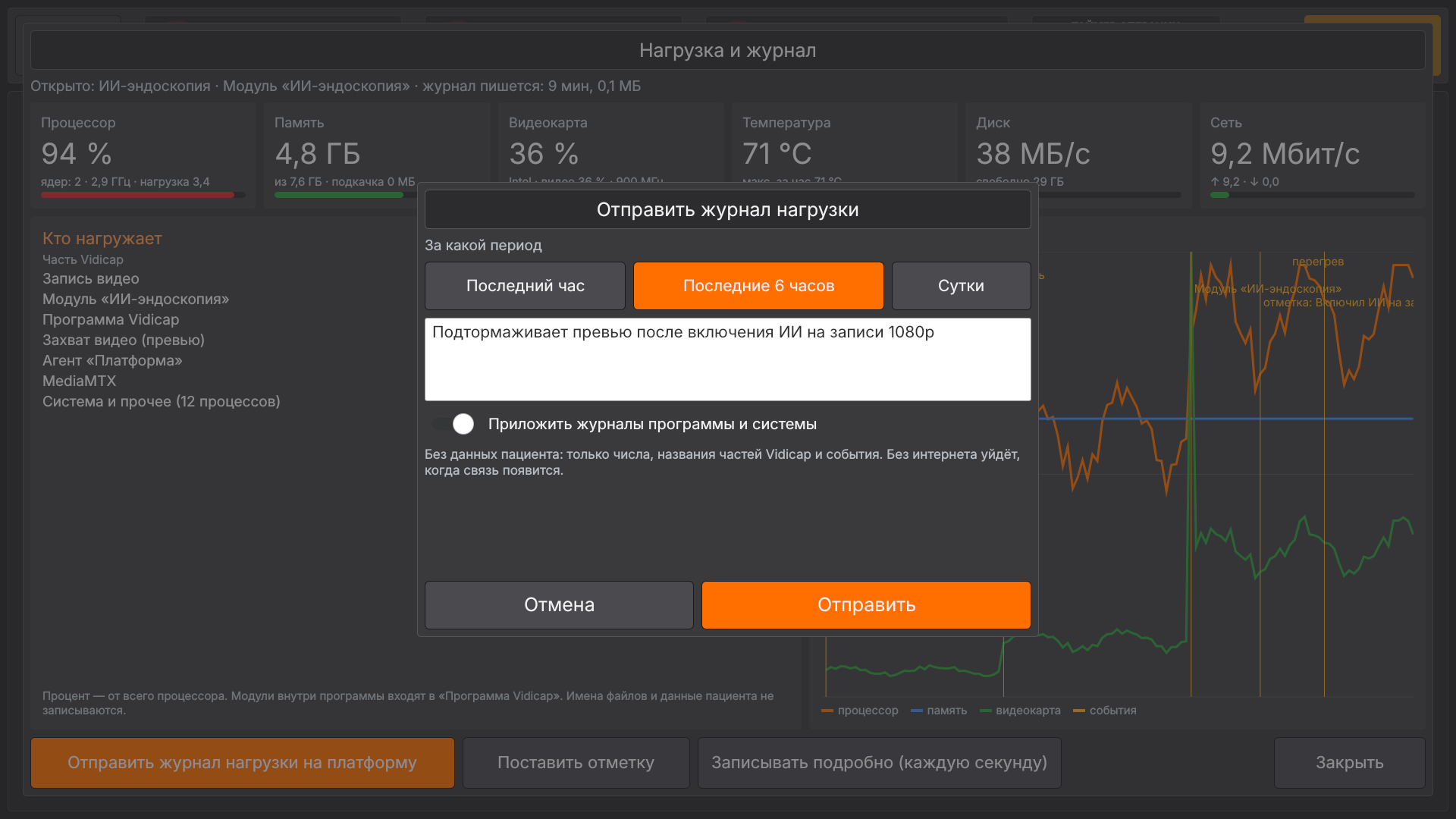Click the "Нагрузка и журнал" window title
Screen dimensions: 1456x819
(x=728, y=51)
